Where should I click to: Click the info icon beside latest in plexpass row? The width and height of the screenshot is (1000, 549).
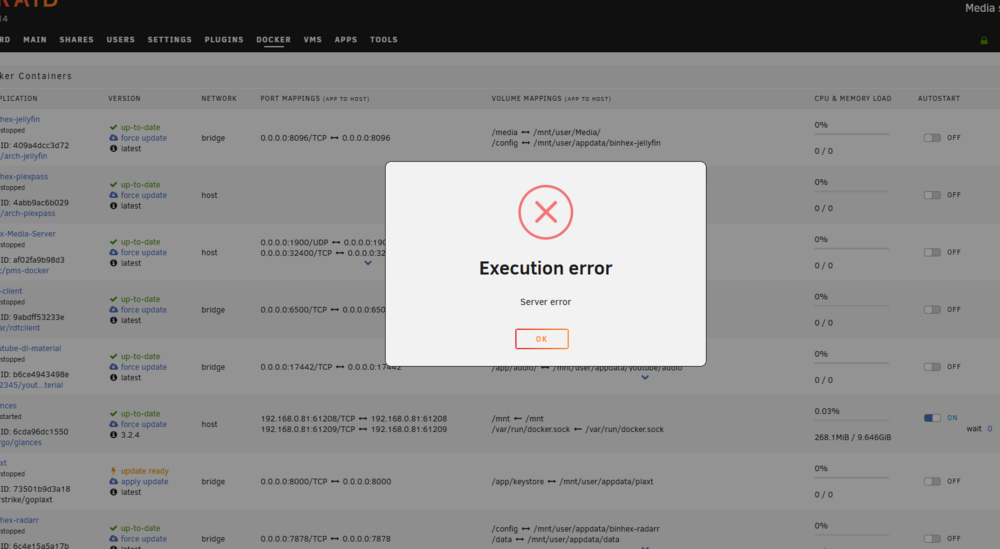pyautogui.click(x=114, y=206)
